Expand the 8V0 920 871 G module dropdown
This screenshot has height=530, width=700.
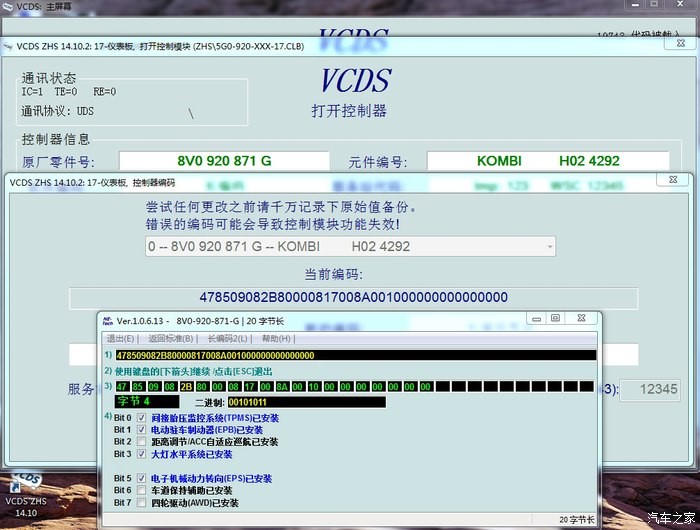point(547,246)
